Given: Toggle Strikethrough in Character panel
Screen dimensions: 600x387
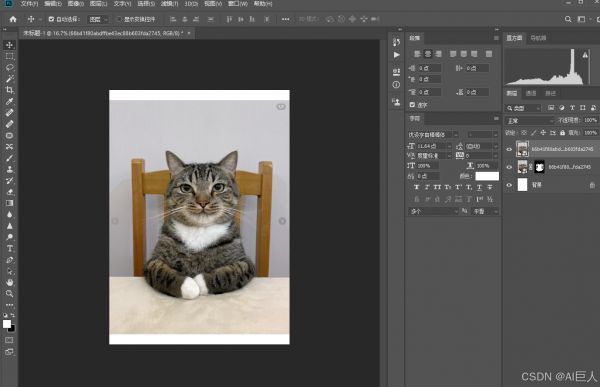Looking at the screenshot, I should (489, 187).
